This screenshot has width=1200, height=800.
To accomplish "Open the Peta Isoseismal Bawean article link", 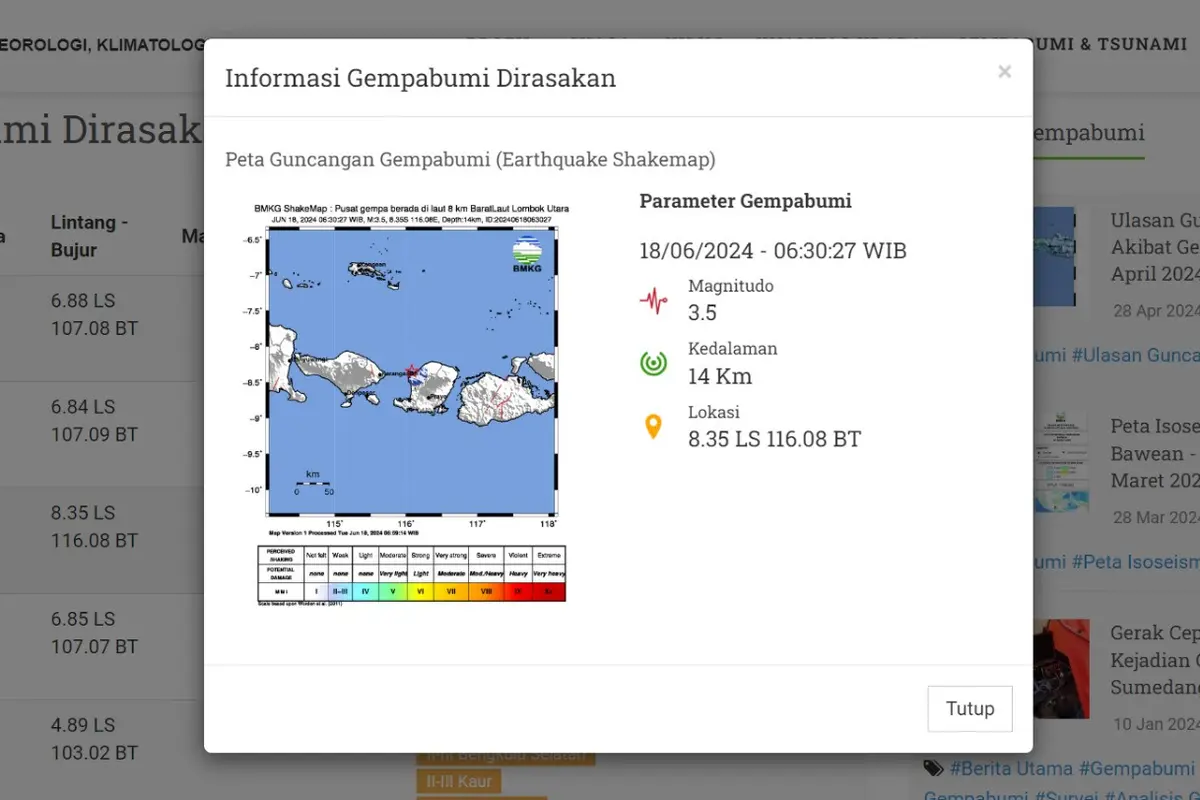I will [1155, 453].
